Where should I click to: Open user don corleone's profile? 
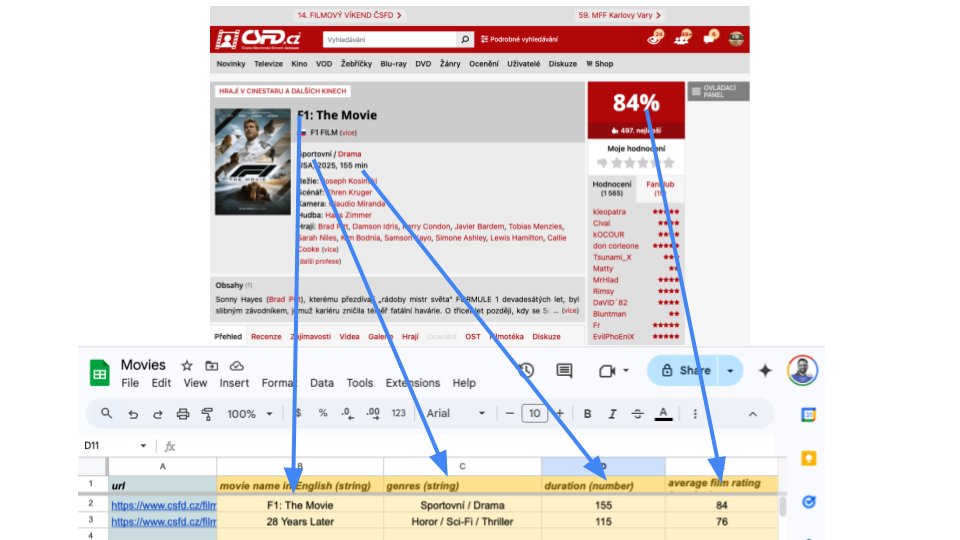click(x=615, y=246)
